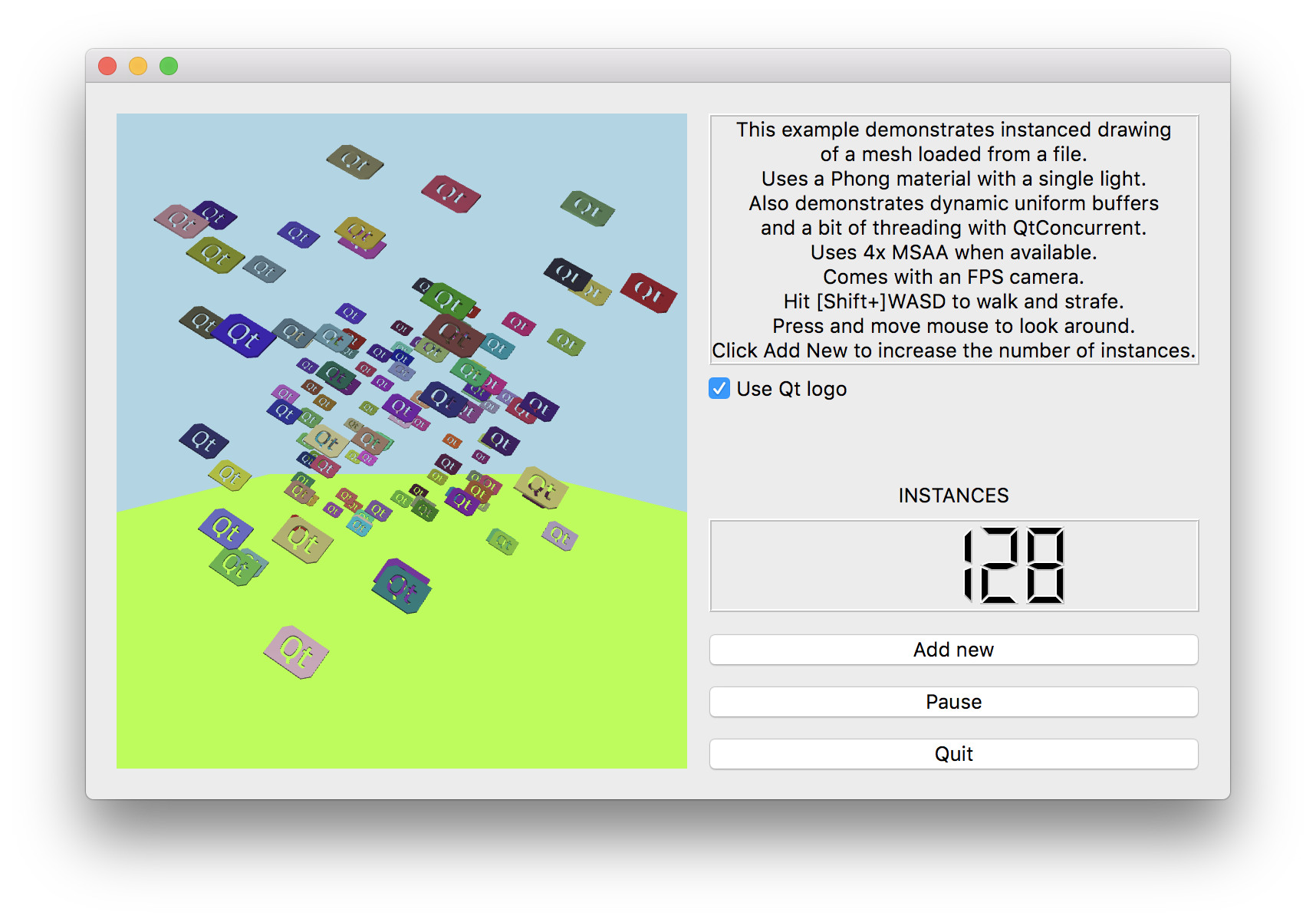The image size is (1316, 922).
Task: Click the red Qt logo at the far right
Action: pyautogui.click(x=648, y=293)
